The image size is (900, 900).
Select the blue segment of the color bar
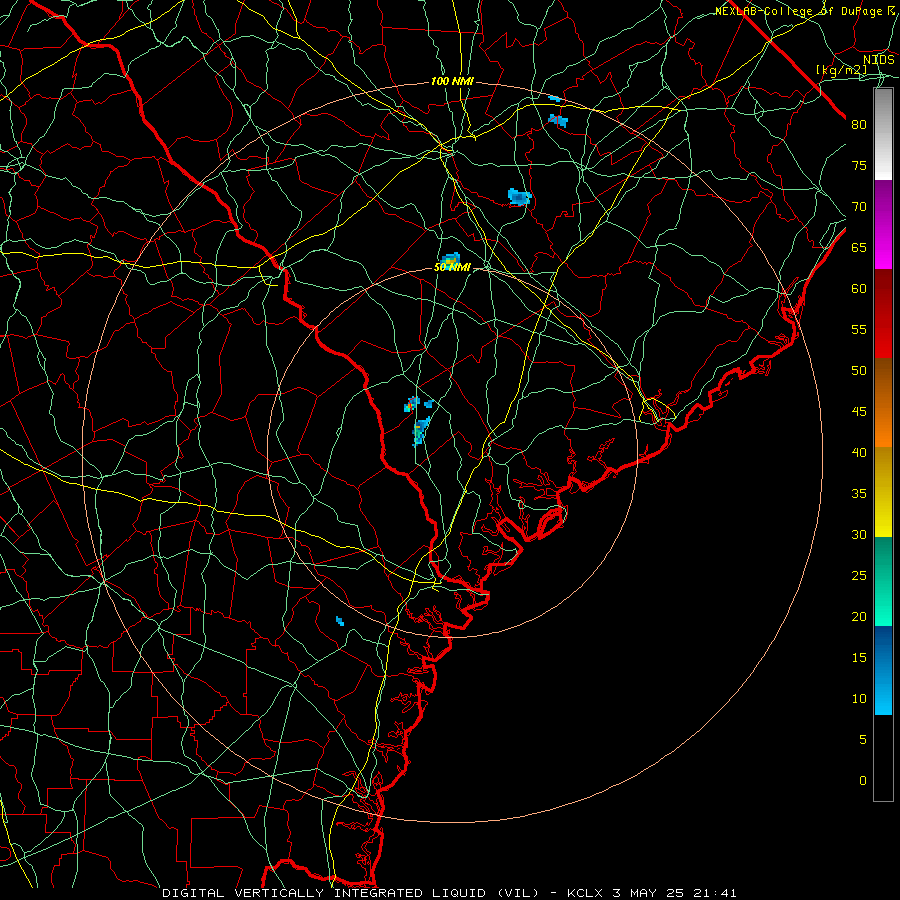point(883,670)
